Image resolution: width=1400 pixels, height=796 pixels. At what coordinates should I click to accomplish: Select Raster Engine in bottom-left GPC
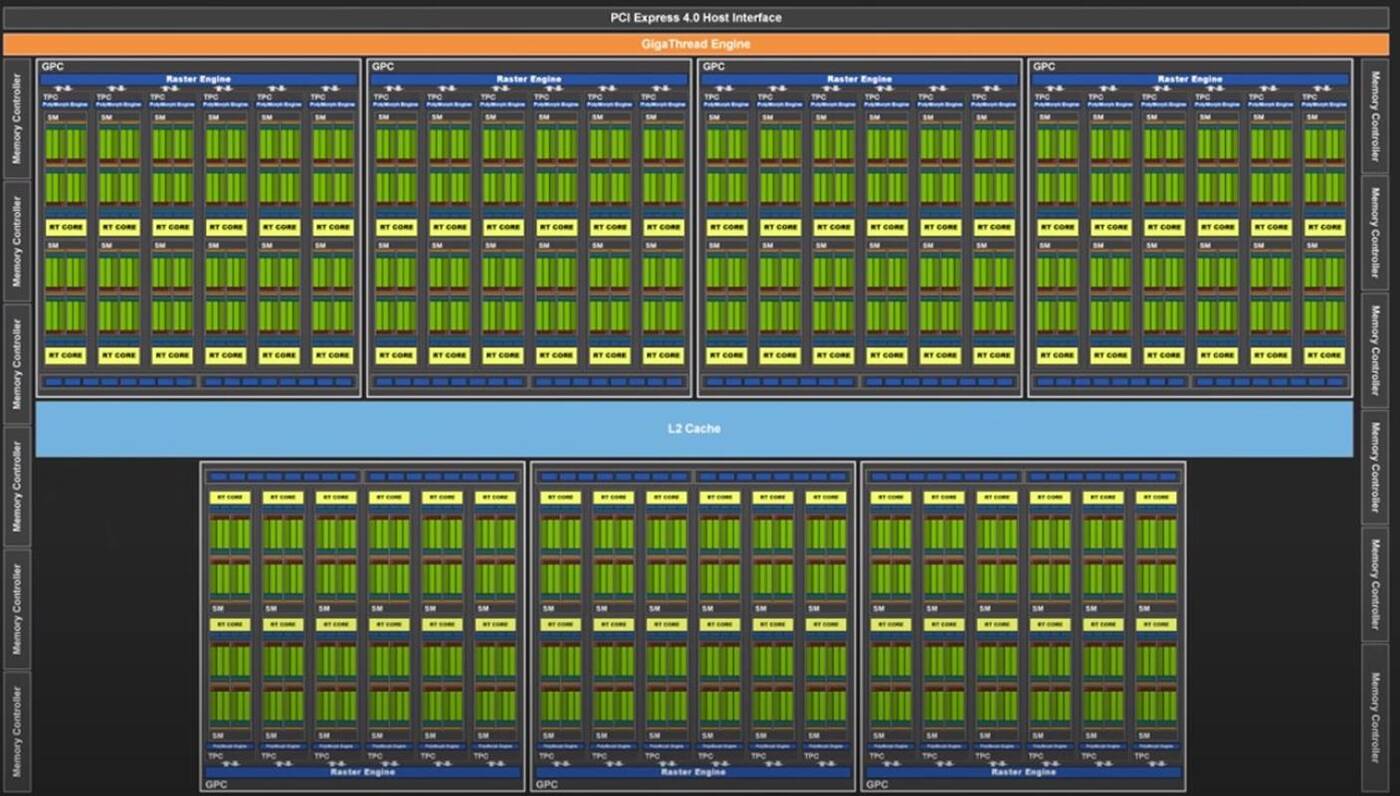point(362,772)
